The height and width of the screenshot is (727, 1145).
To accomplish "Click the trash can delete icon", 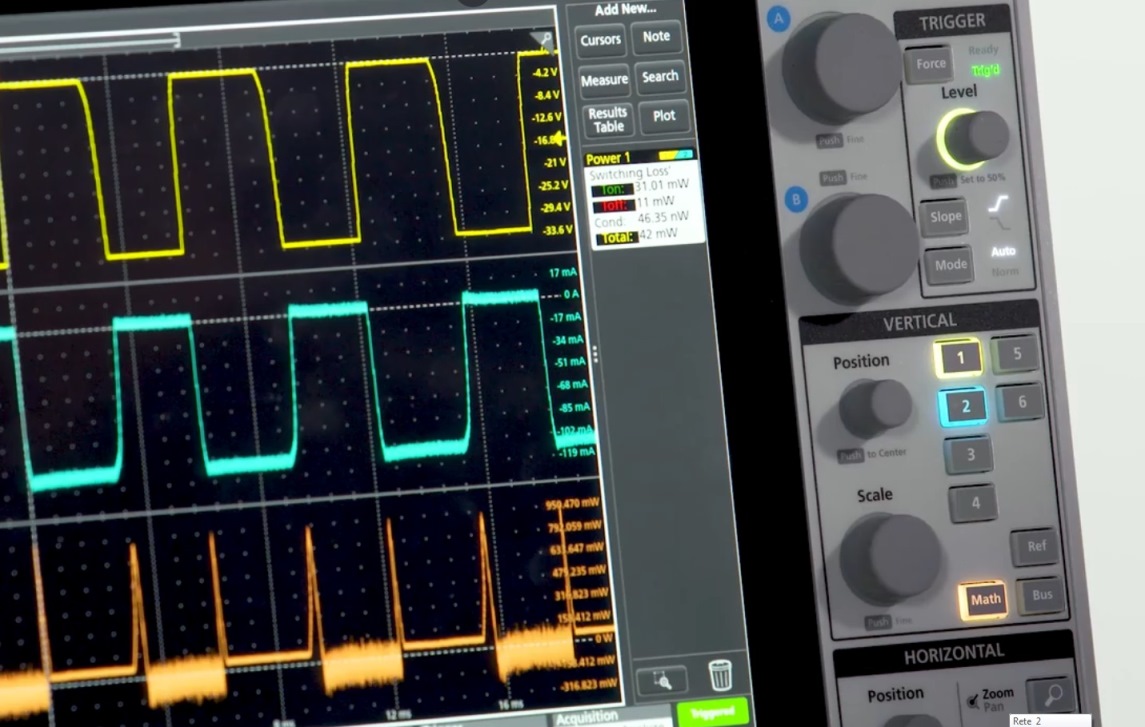I will [x=720, y=676].
